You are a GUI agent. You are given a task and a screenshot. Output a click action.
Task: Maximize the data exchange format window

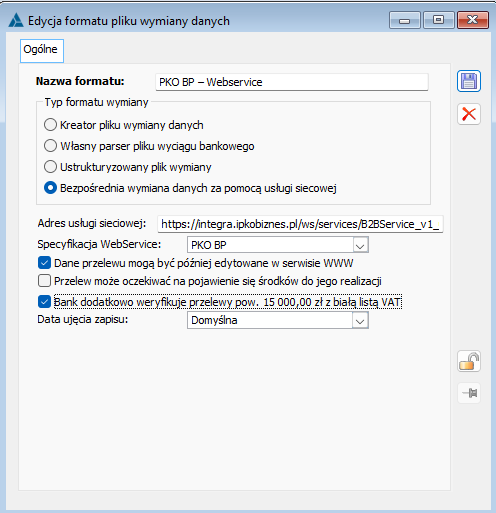tap(439, 20)
